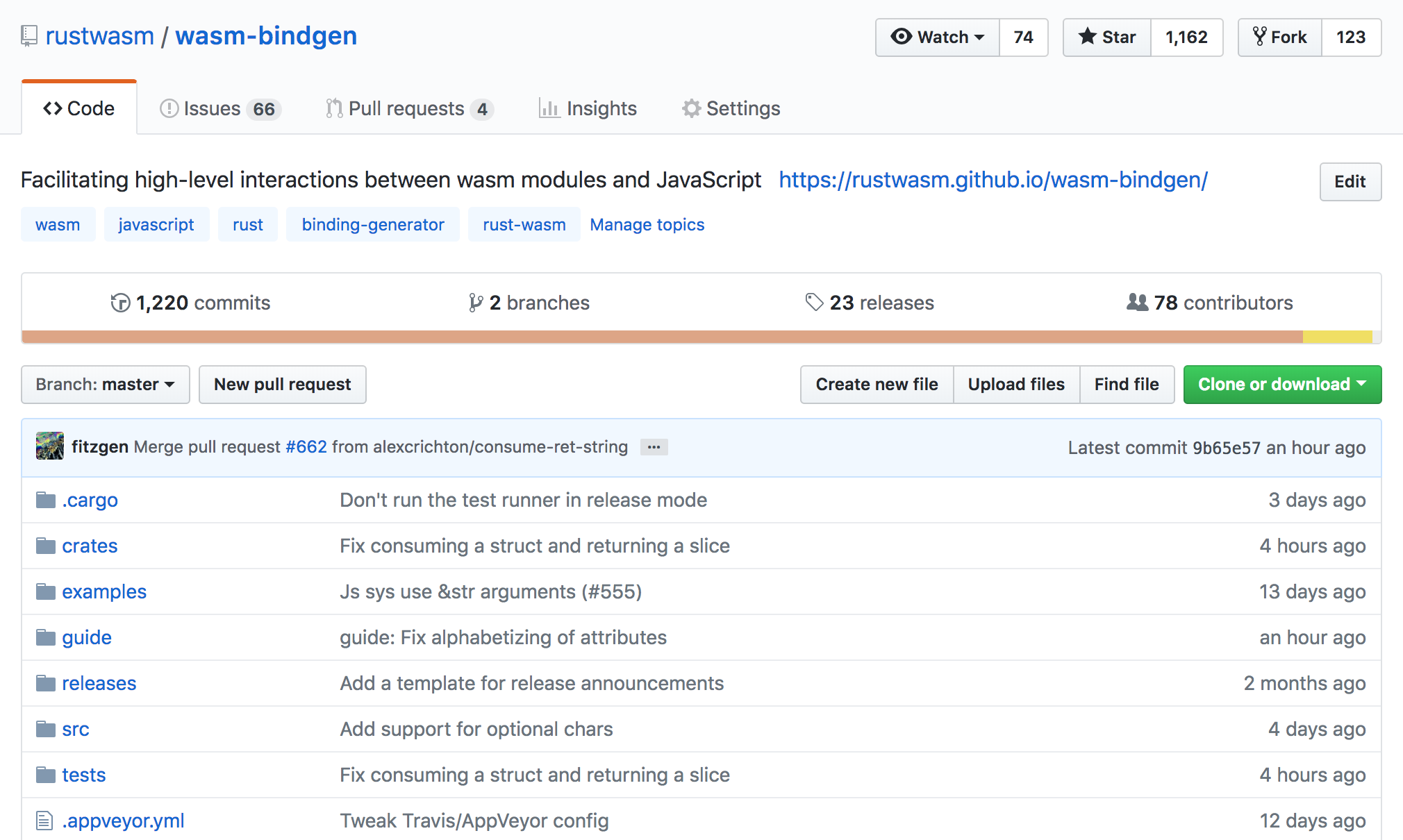Select the Code tab
Image resolution: width=1403 pixels, height=840 pixels.
79,108
